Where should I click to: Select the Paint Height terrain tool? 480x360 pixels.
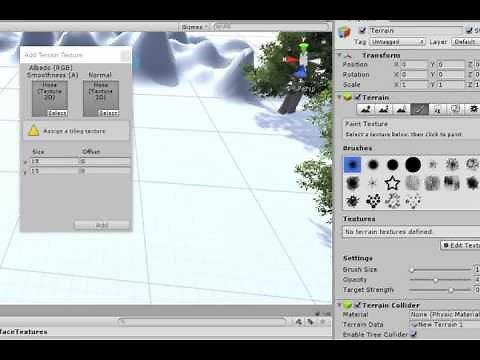pyautogui.click(x=384, y=109)
